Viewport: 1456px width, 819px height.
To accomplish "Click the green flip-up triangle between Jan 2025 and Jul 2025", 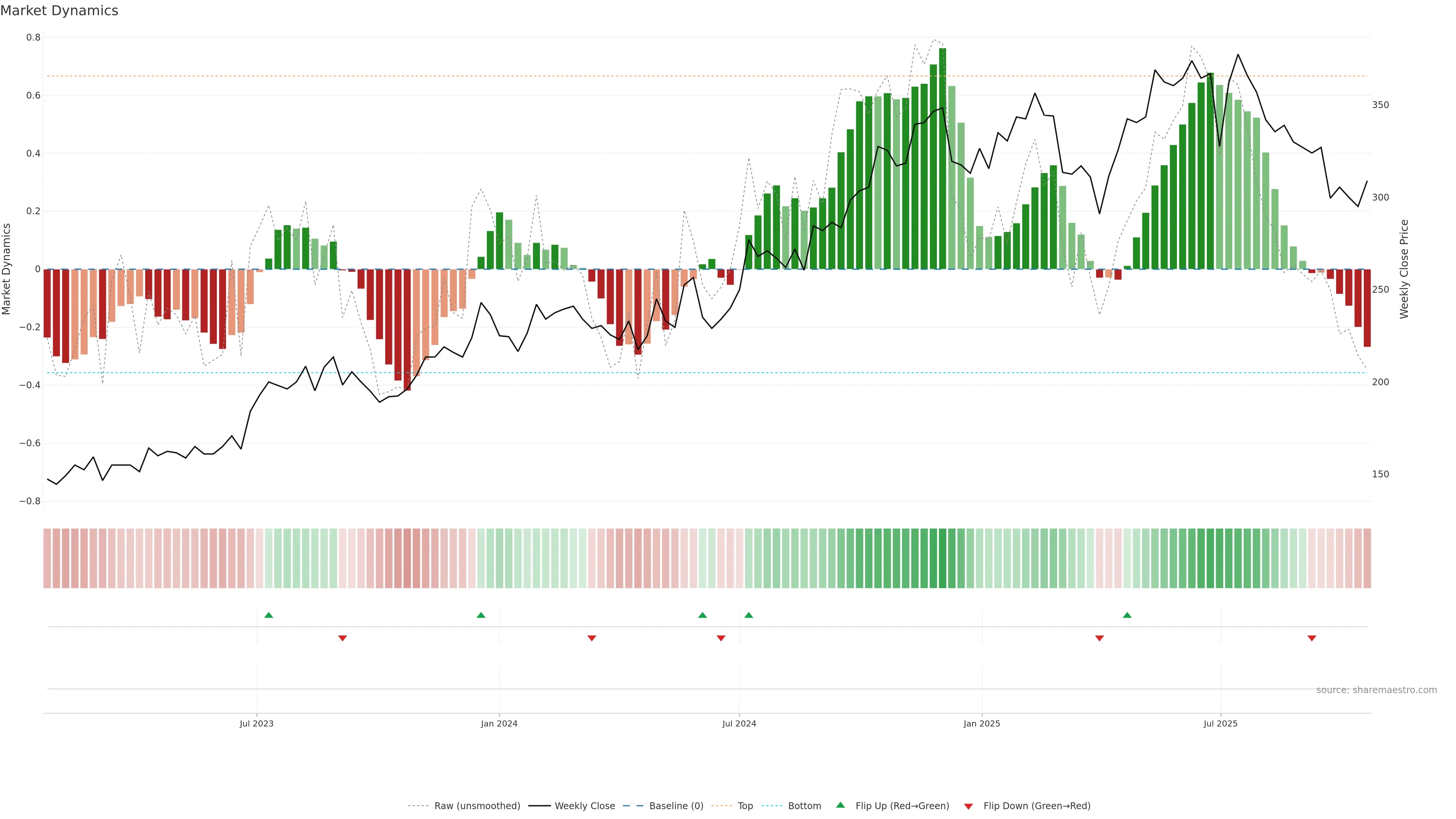I will tap(1127, 615).
